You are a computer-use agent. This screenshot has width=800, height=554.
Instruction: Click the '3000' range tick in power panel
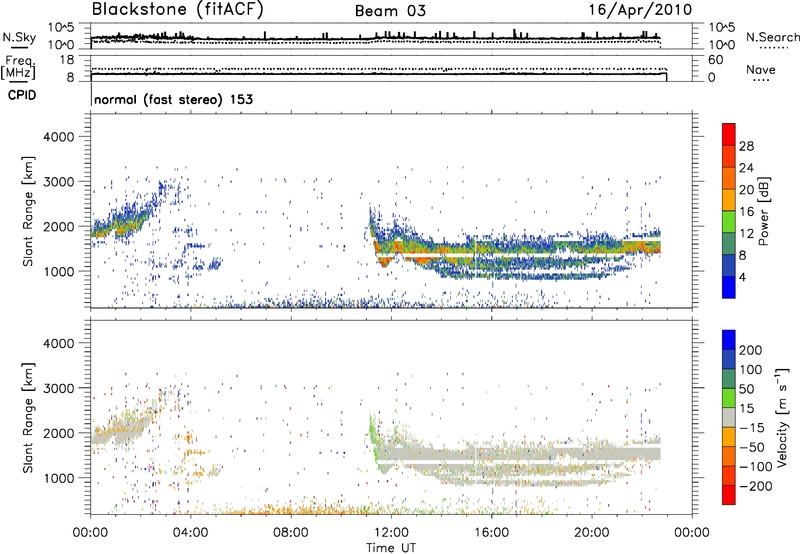[x=59, y=182]
